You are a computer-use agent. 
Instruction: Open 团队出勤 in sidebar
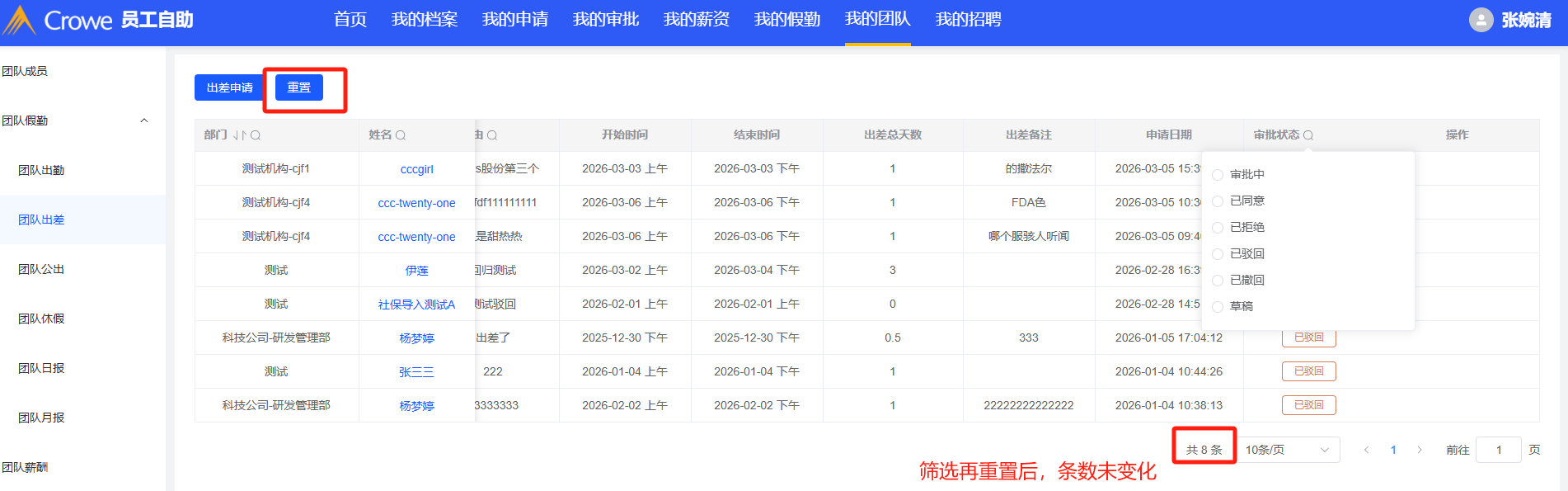(41, 170)
